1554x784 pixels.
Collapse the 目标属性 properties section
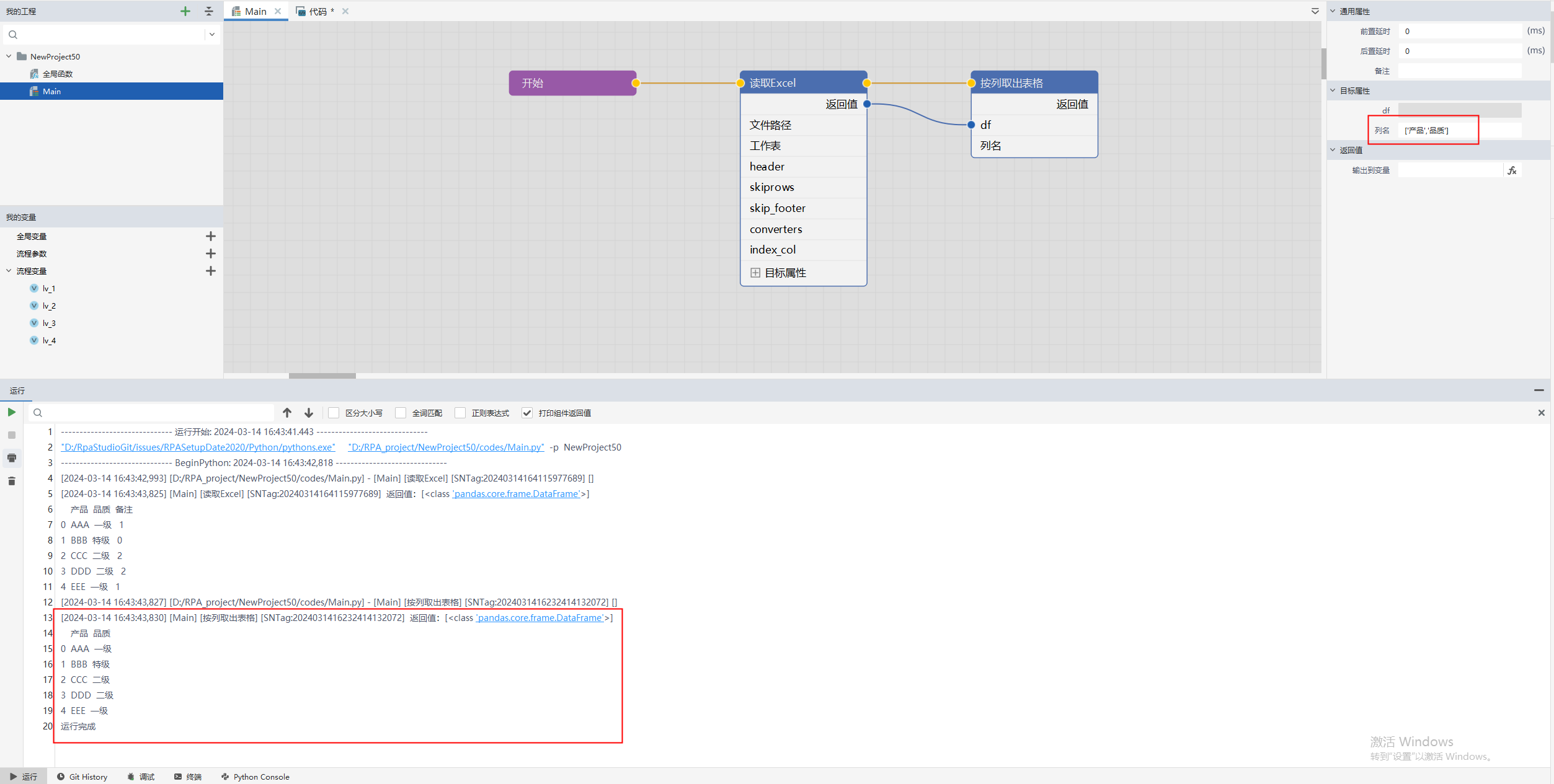[x=1333, y=90]
